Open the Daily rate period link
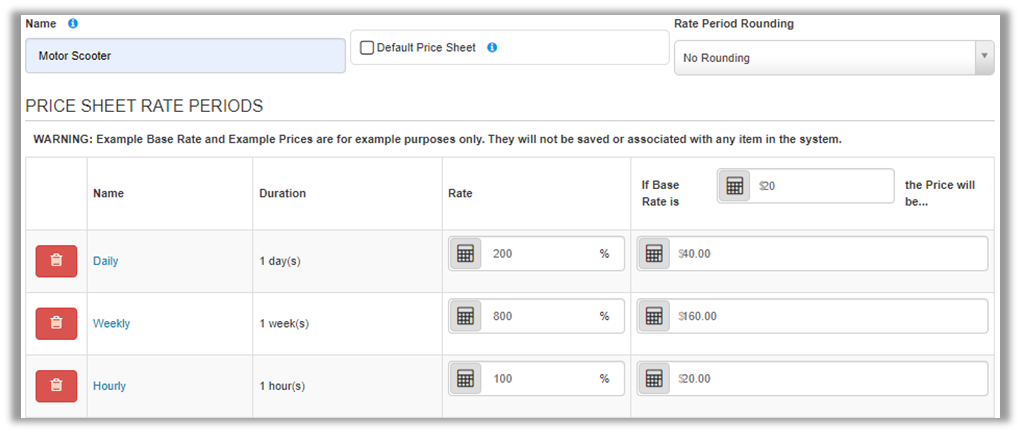The image size is (1021, 433). pos(105,261)
